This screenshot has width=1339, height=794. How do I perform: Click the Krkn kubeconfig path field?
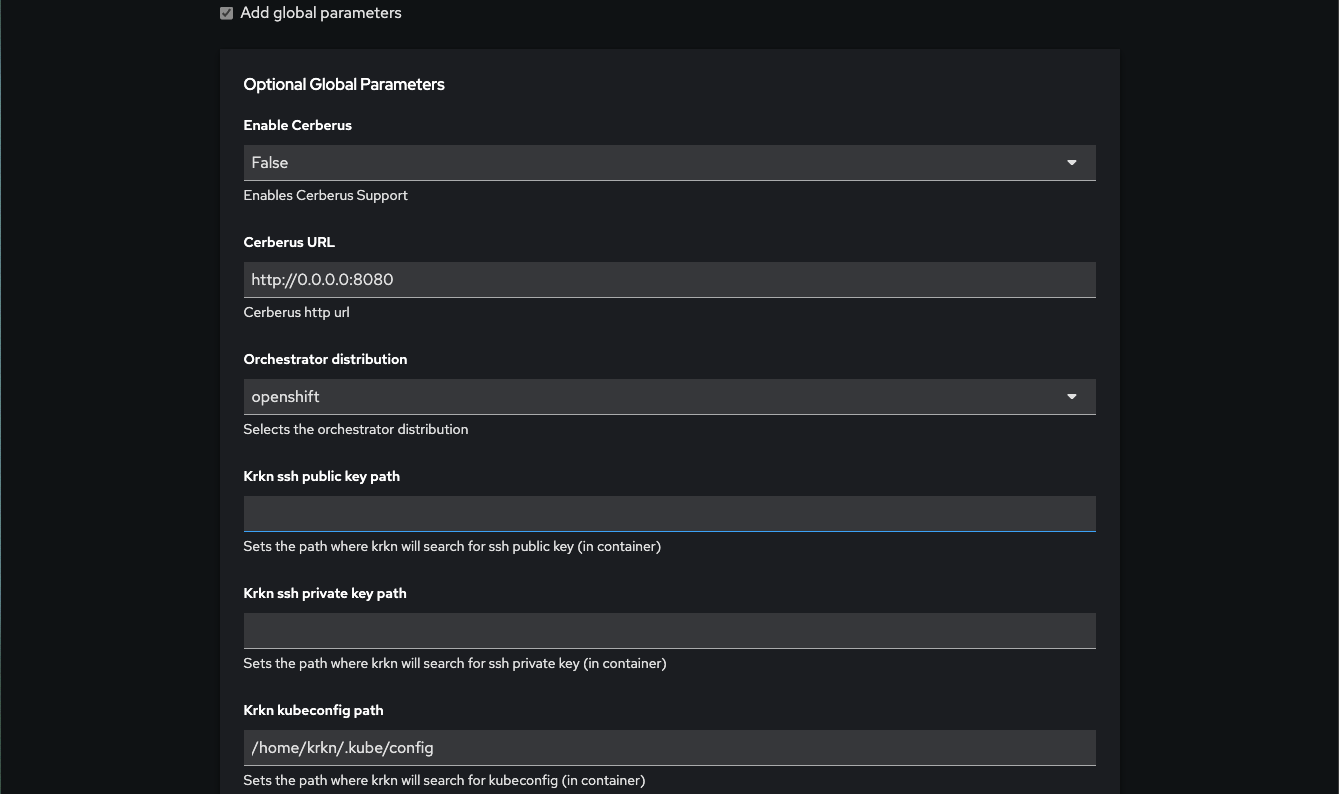tap(669, 747)
